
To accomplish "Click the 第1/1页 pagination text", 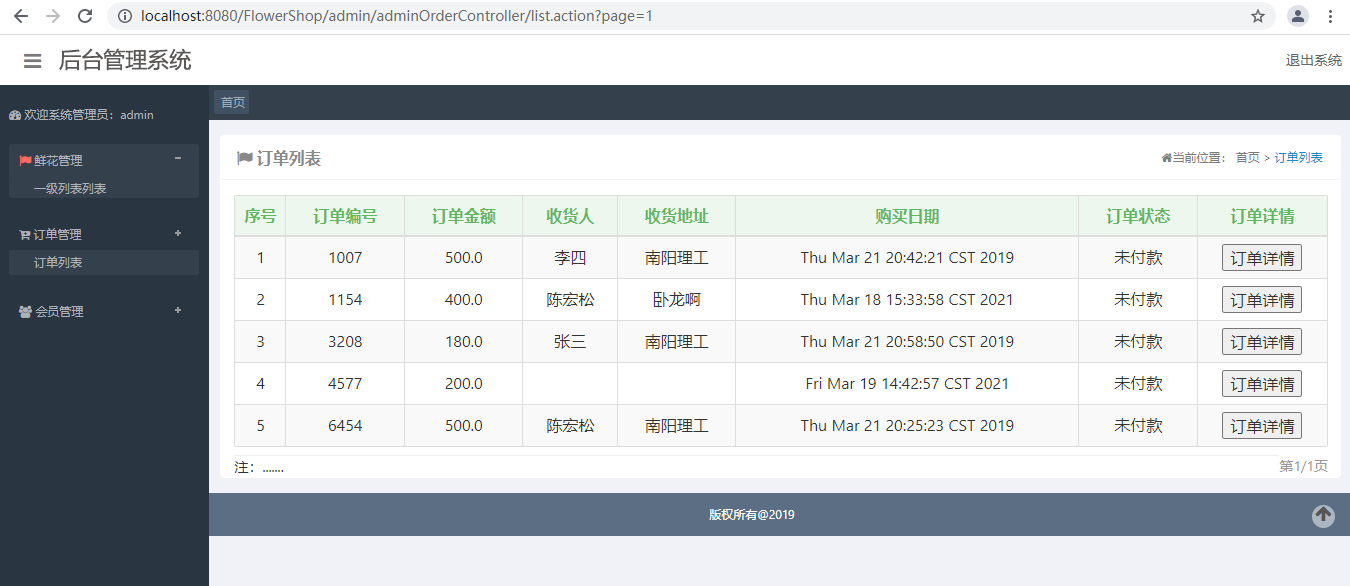I will click(x=1304, y=467).
